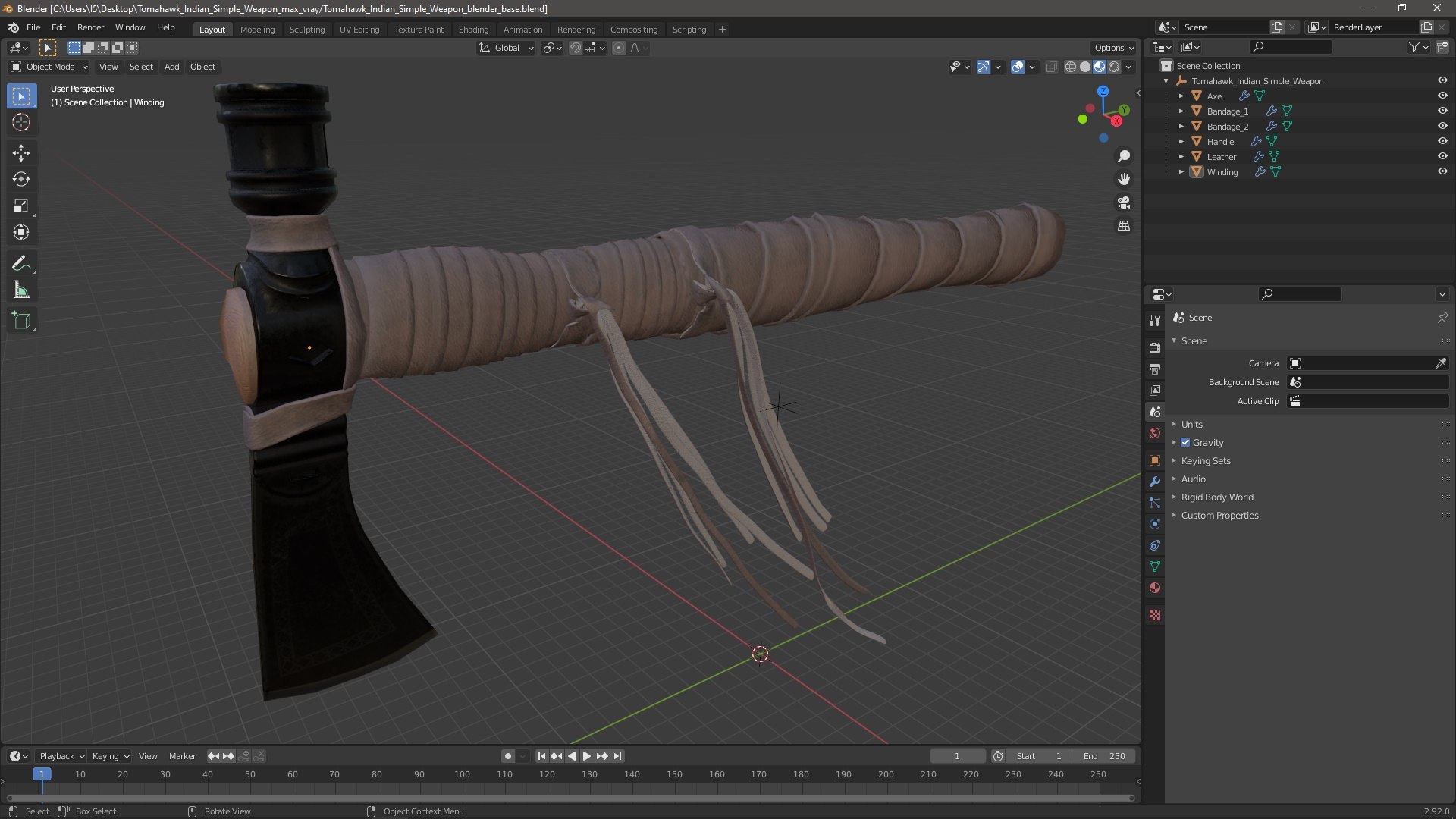1456x819 pixels.
Task: Activate the Rotate tool
Action: [x=21, y=180]
